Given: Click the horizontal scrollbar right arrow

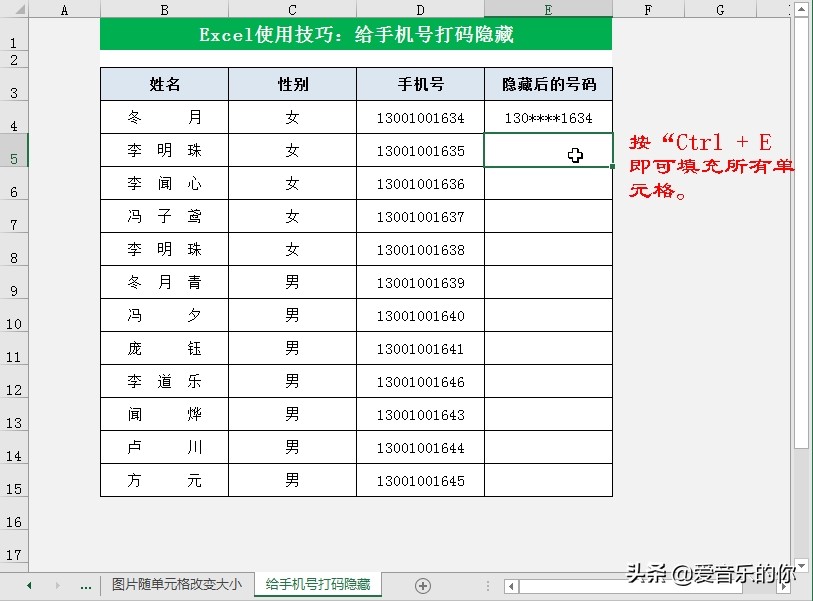Looking at the screenshot, I should (x=786, y=588).
